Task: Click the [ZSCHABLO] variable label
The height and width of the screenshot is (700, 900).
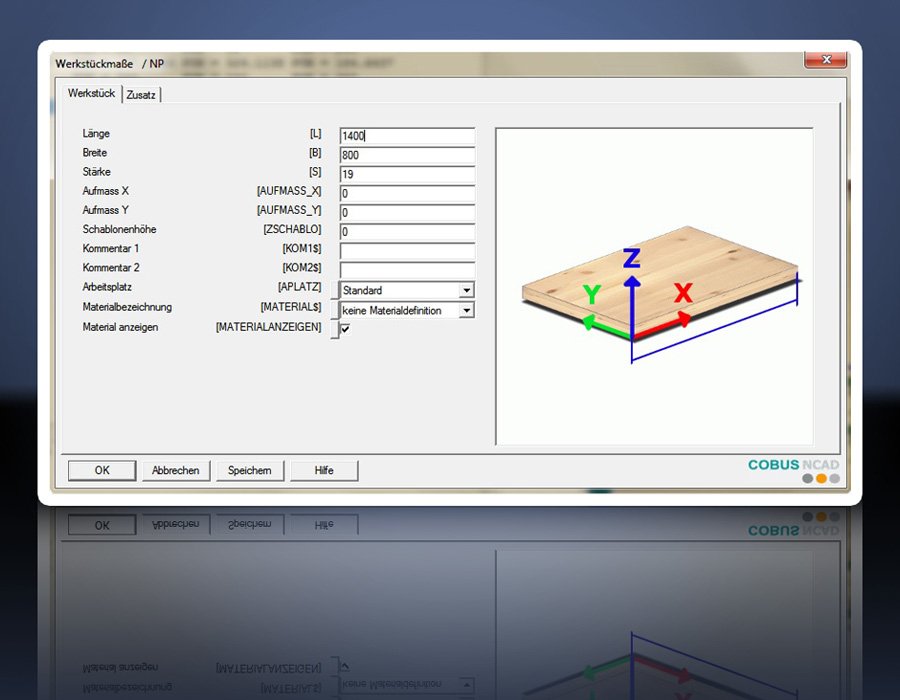Action: click(x=292, y=229)
